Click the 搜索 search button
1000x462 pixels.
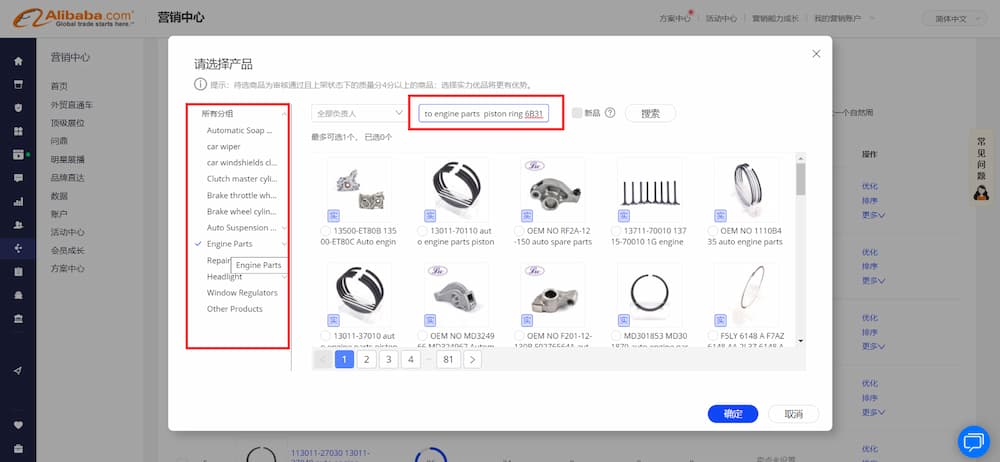[x=650, y=114]
